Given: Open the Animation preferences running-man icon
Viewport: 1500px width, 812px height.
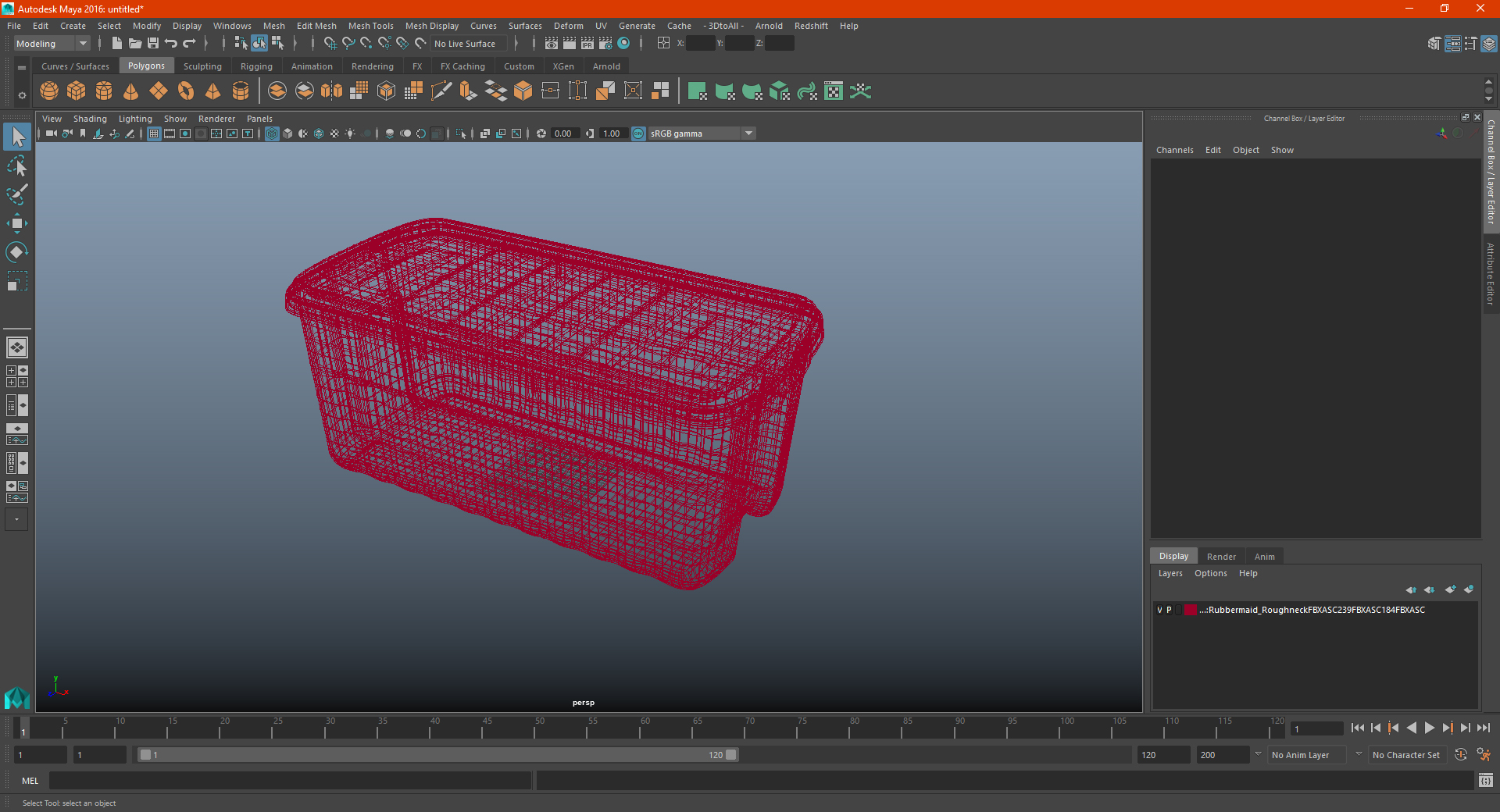Looking at the screenshot, I should (1484, 754).
